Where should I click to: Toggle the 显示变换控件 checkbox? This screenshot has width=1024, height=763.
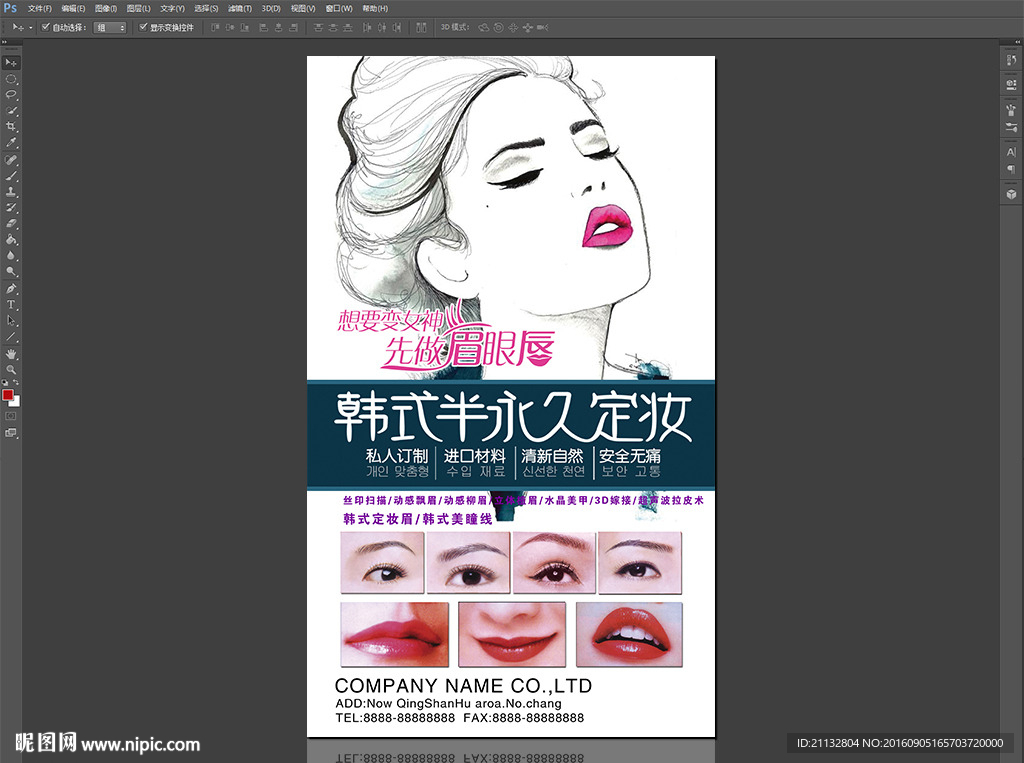click(143, 27)
